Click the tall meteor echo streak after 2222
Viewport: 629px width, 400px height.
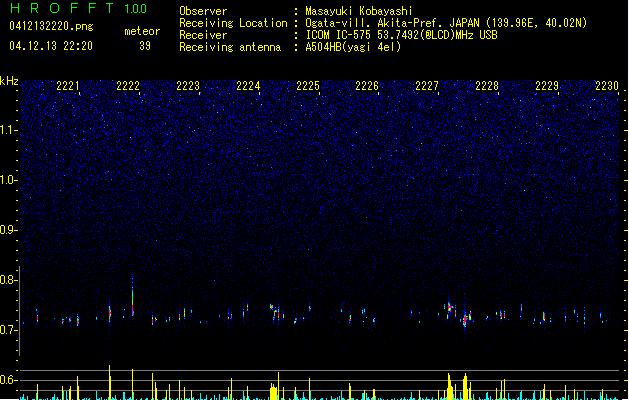[x=133, y=295]
